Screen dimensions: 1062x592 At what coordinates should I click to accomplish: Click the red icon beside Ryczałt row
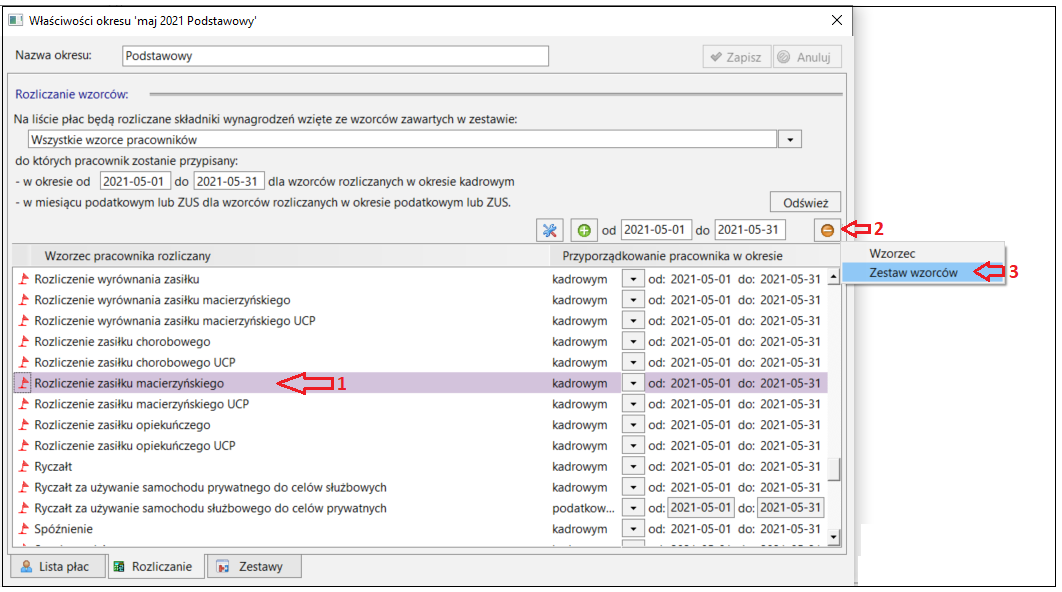[24, 467]
